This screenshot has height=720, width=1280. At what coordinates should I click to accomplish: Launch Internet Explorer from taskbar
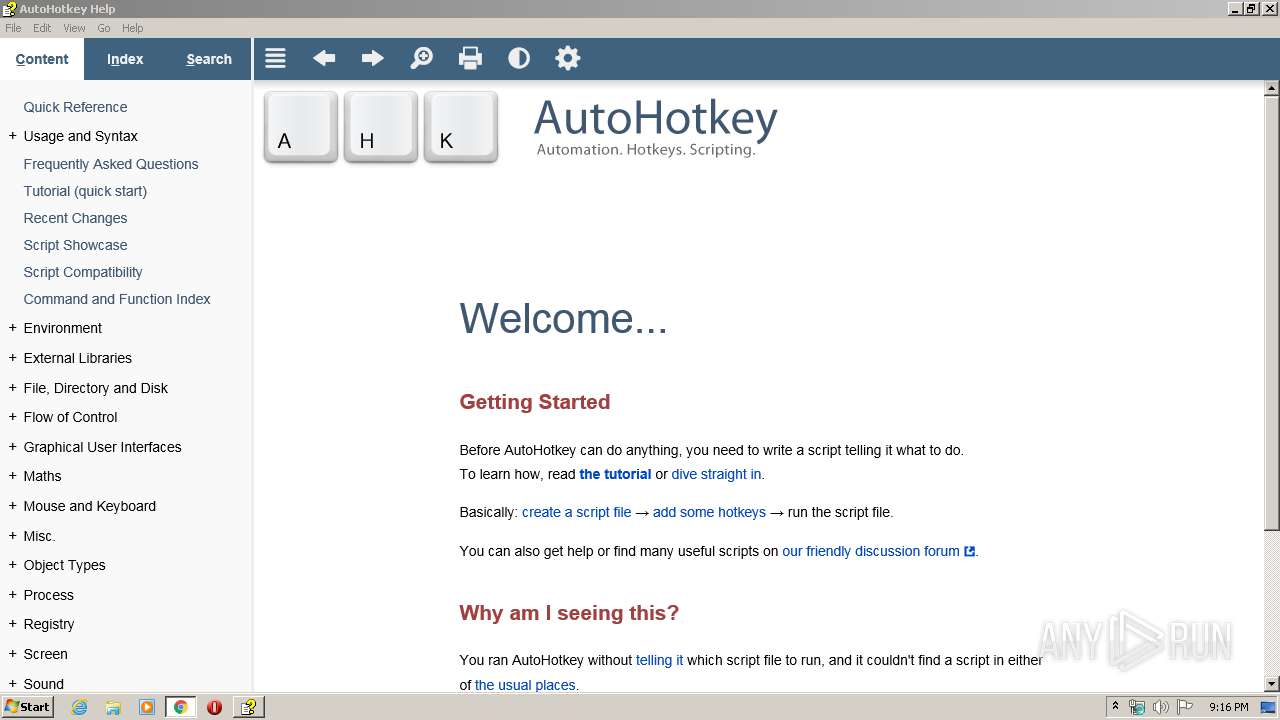79,707
